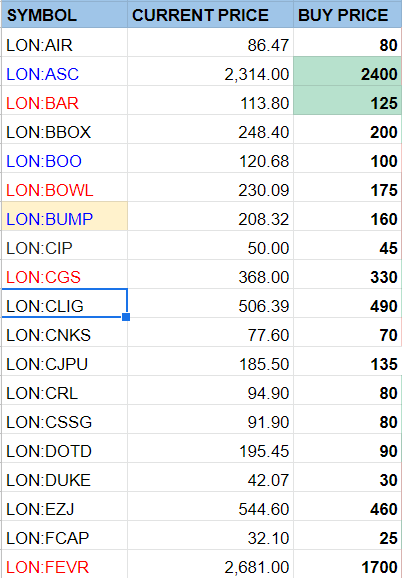Select buy price 460 for LON:EZJ
Viewport: 402px width, 578px height.
click(x=347, y=506)
